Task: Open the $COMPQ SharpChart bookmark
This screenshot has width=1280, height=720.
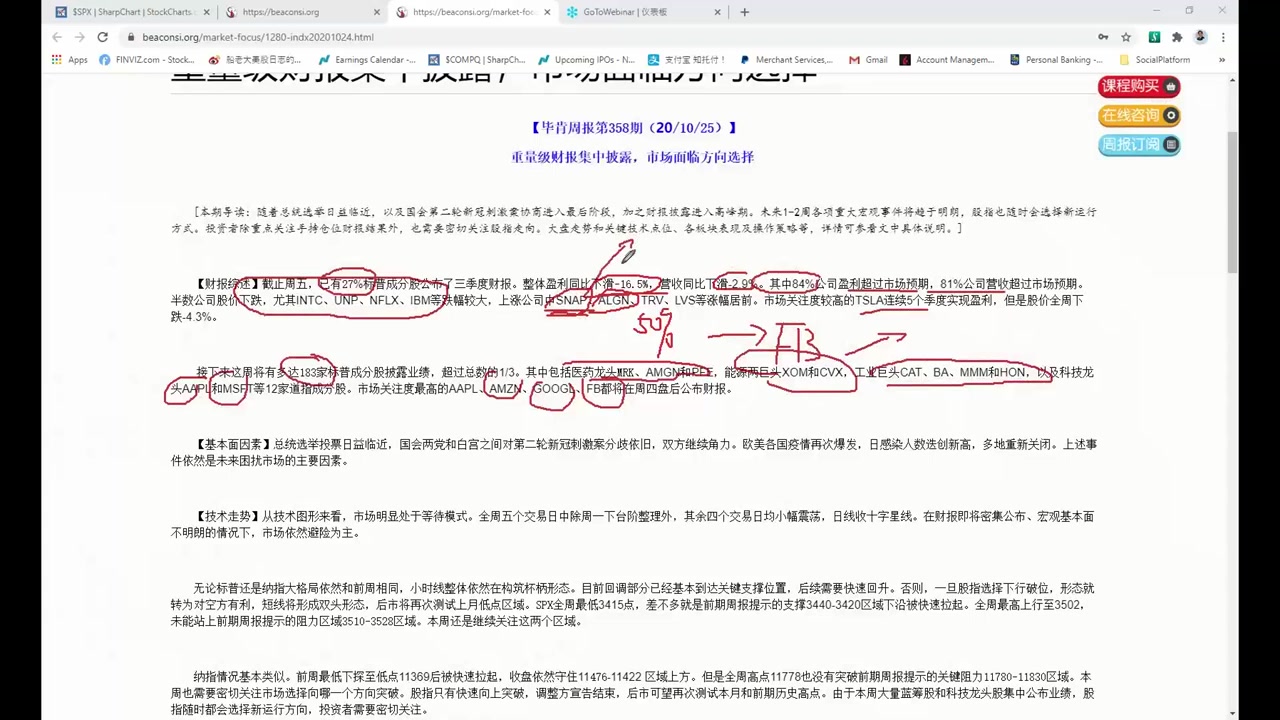Action: point(477,60)
